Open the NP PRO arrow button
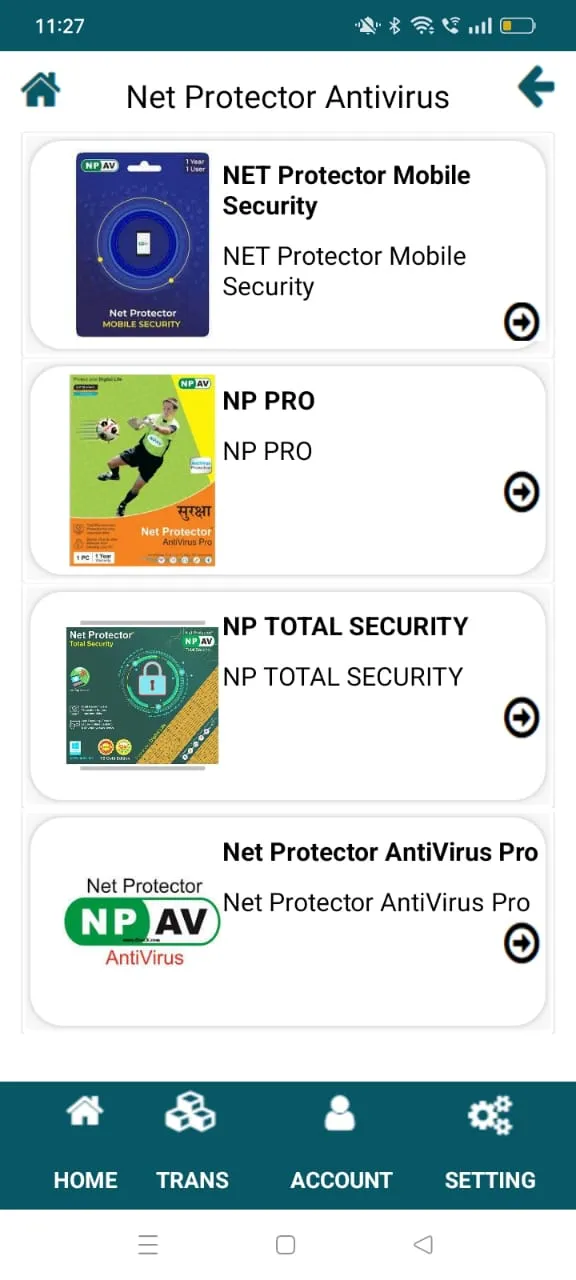576x1280 pixels. click(521, 492)
